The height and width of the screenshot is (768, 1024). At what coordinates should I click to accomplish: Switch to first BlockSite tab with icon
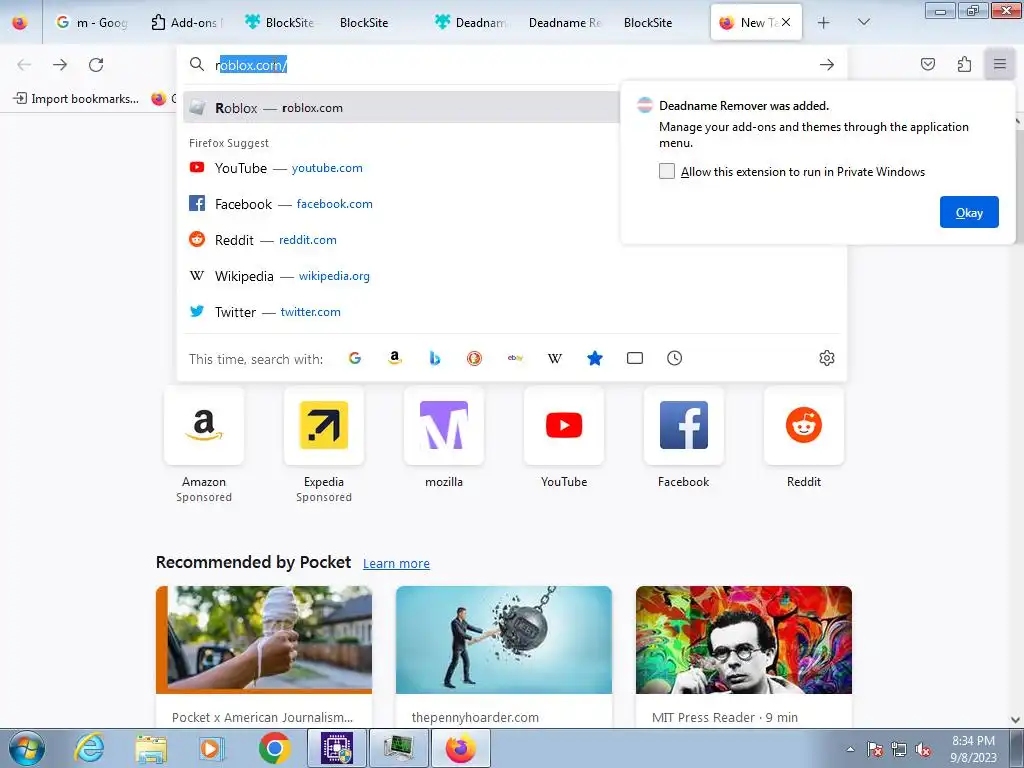280,22
